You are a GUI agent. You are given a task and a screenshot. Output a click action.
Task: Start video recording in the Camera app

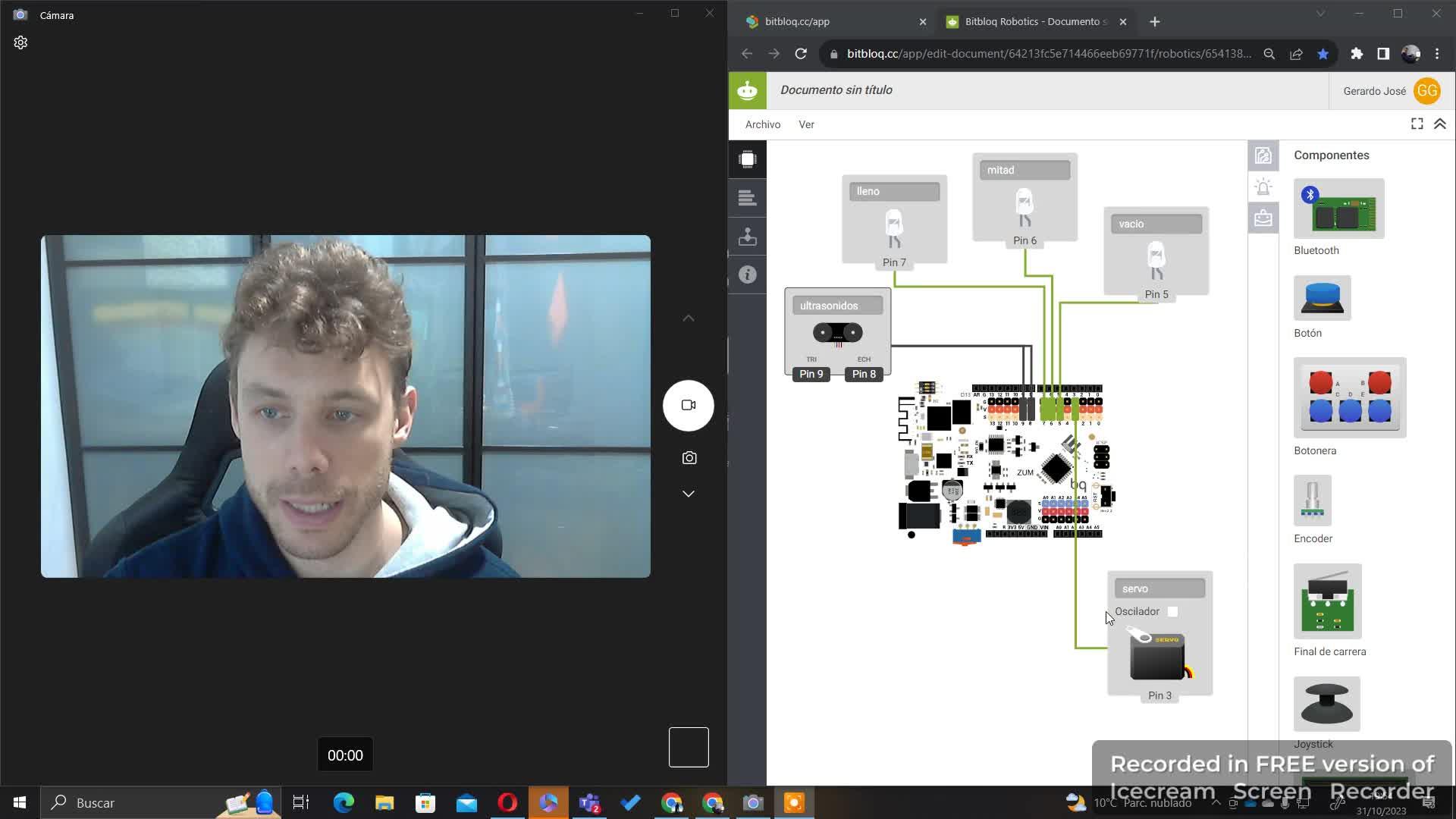pyautogui.click(x=689, y=406)
